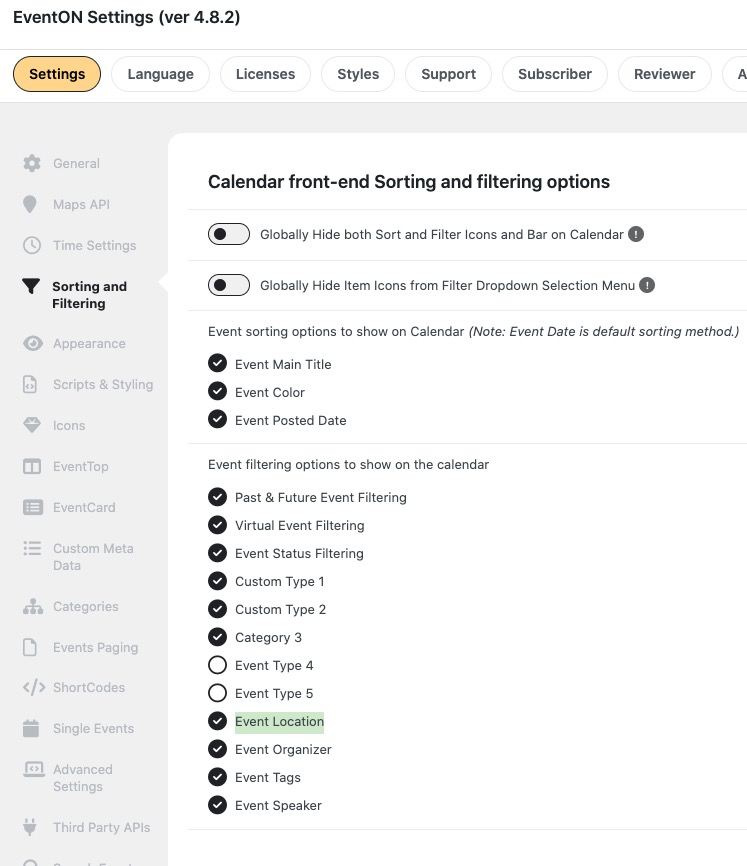The image size is (747, 866).
Task: Click the Single Events calendar icon
Action: 31,728
